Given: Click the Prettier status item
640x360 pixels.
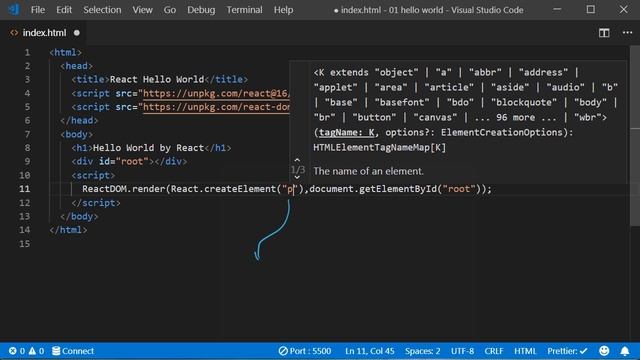Looking at the screenshot, I should click(567, 351).
